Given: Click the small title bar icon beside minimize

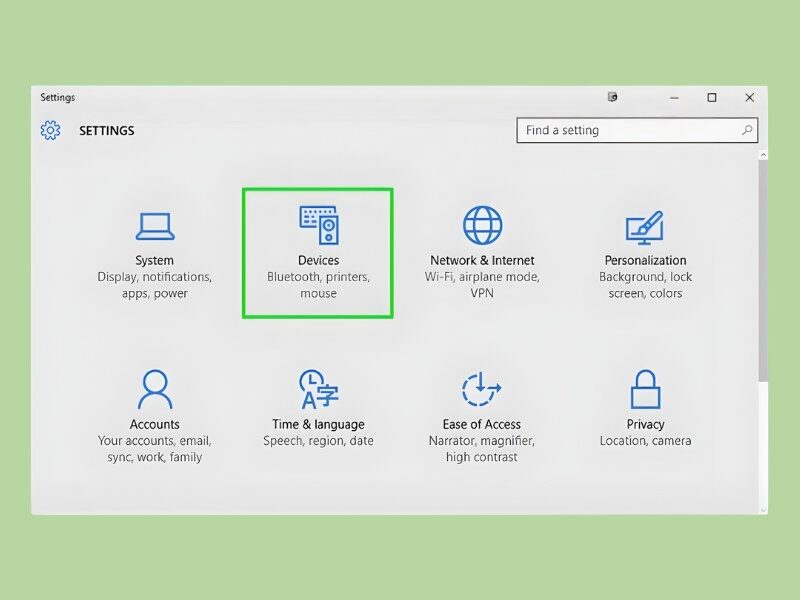Looking at the screenshot, I should coord(612,98).
